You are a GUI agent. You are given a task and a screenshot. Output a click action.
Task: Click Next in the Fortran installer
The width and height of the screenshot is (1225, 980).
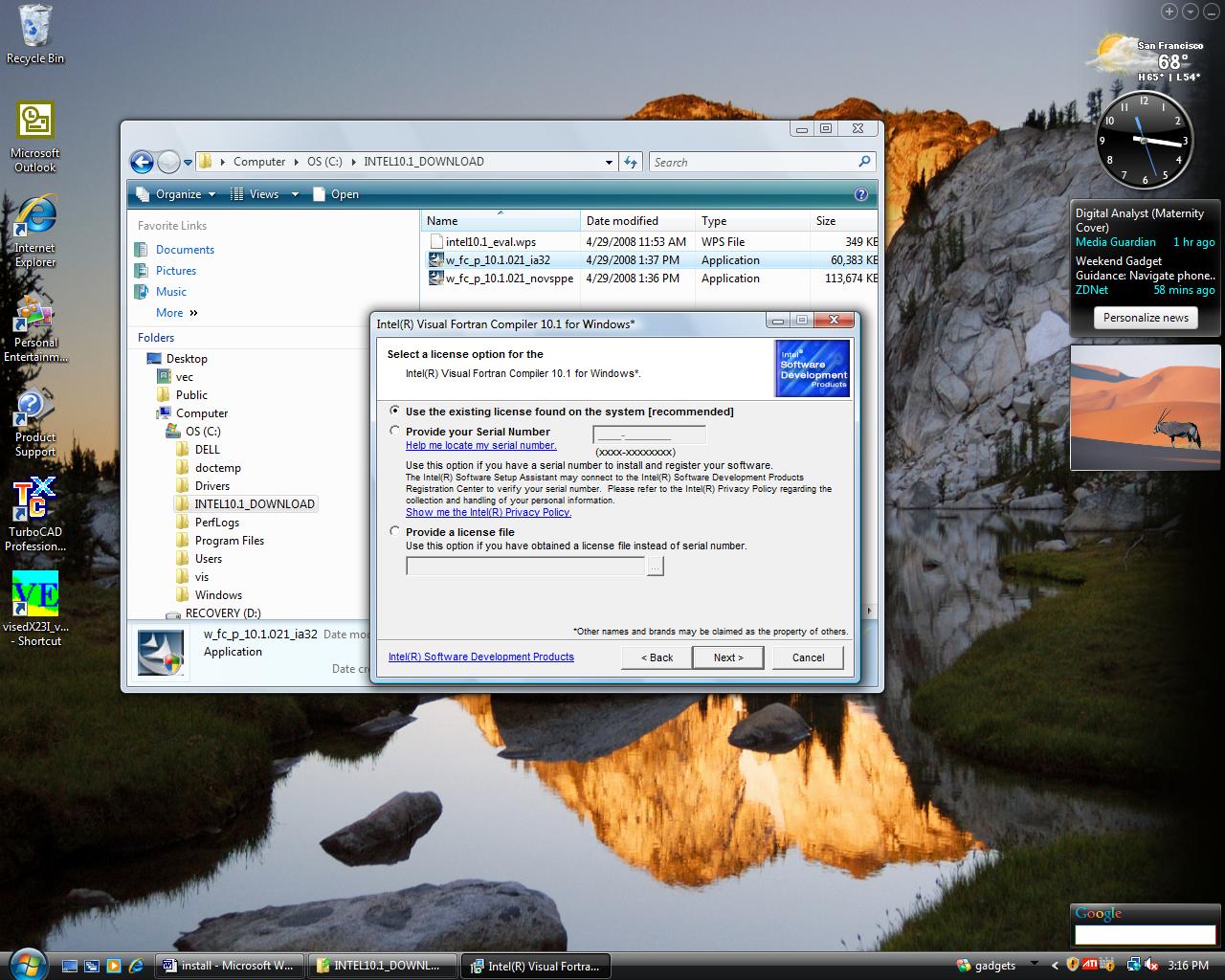[x=727, y=657]
